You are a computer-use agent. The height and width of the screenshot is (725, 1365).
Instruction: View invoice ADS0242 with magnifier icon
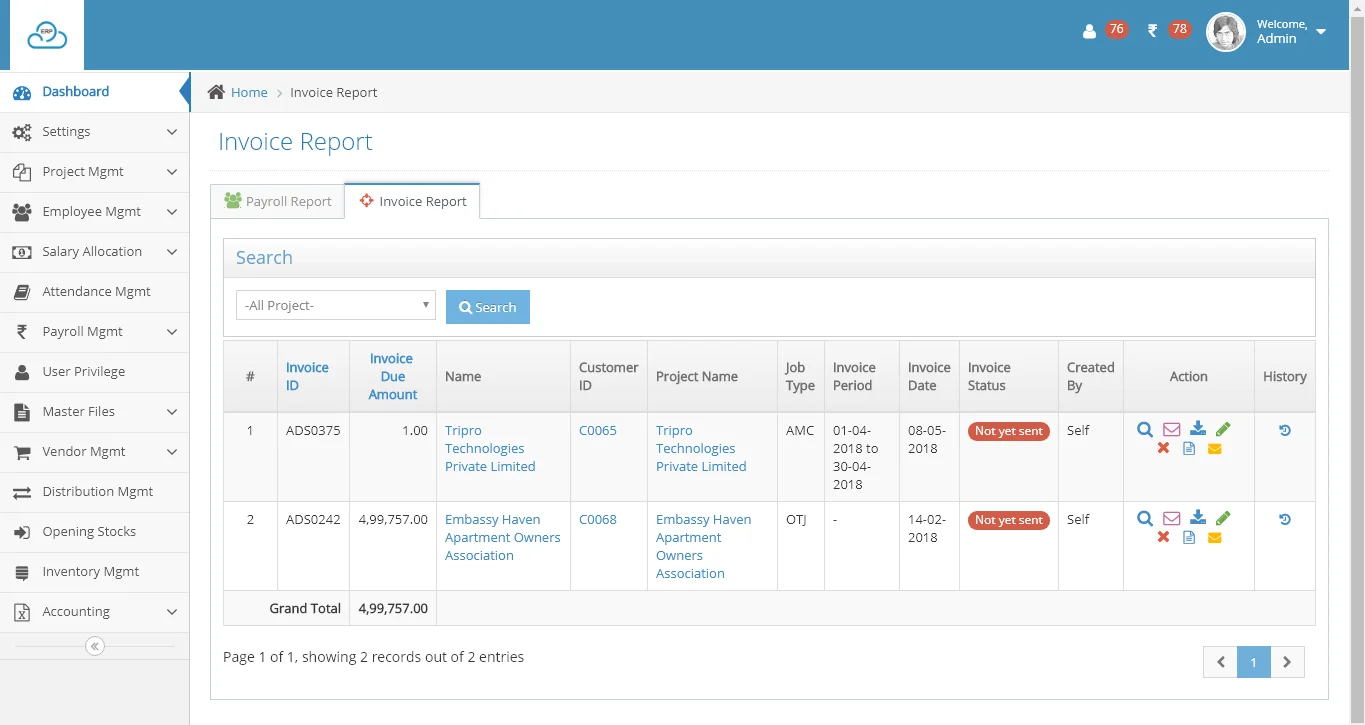coord(1145,519)
